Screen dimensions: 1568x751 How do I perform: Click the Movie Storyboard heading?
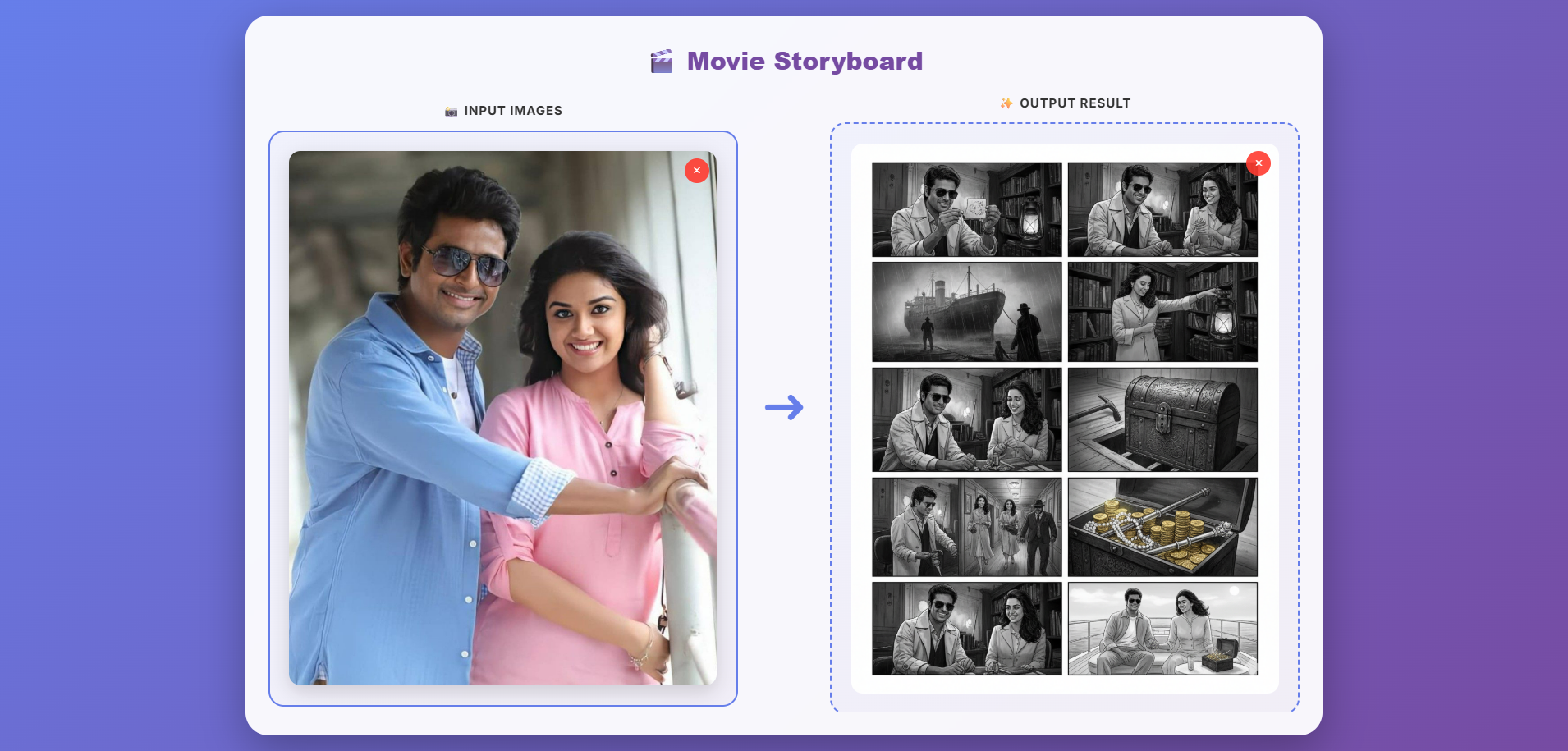coord(805,62)
